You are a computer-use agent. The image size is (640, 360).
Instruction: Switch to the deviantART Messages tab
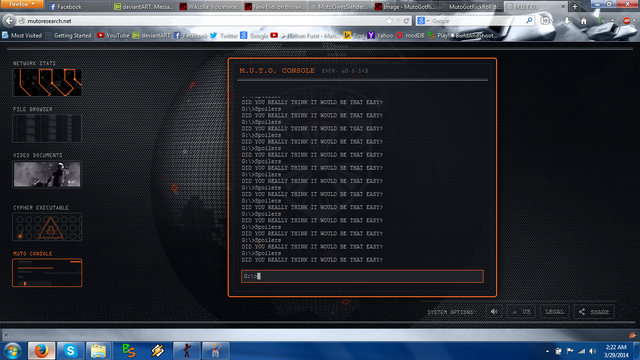(x=143, y=7)
